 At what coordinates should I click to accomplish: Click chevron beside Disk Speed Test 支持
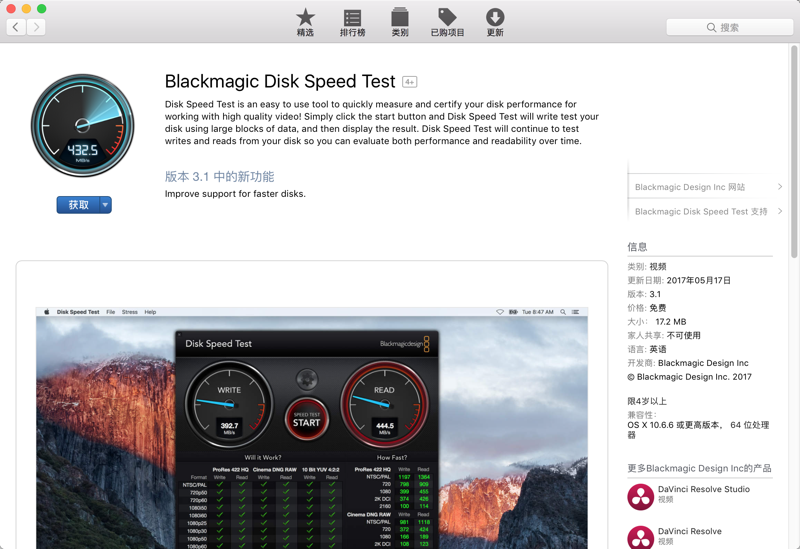(x=780, y=211)
